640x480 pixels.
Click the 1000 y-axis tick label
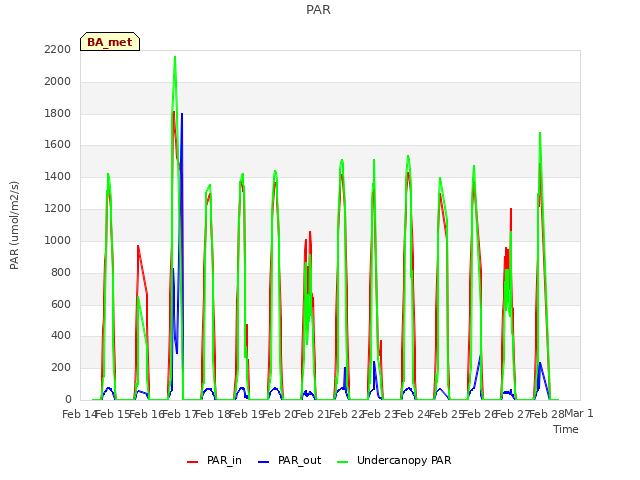click(x=58, y=240)
